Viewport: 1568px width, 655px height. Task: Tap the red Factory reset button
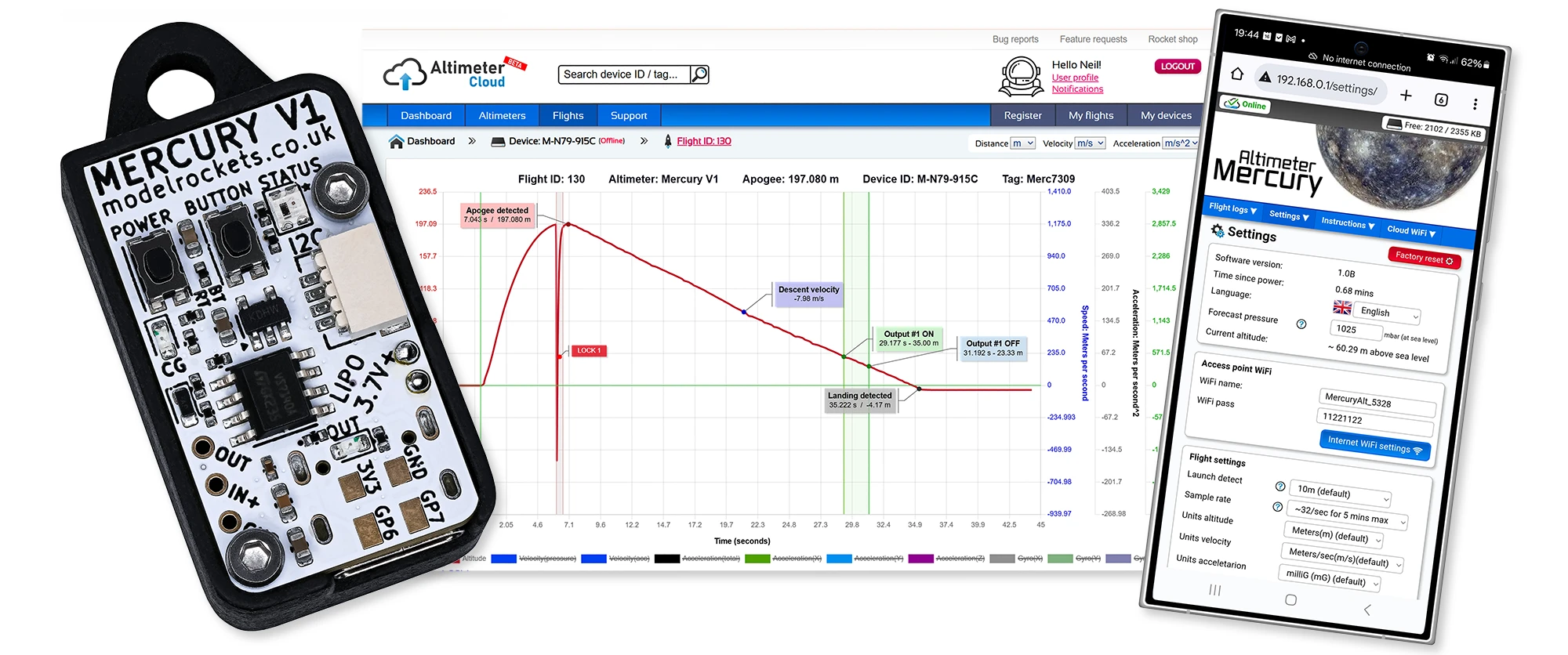point(1424,257)
